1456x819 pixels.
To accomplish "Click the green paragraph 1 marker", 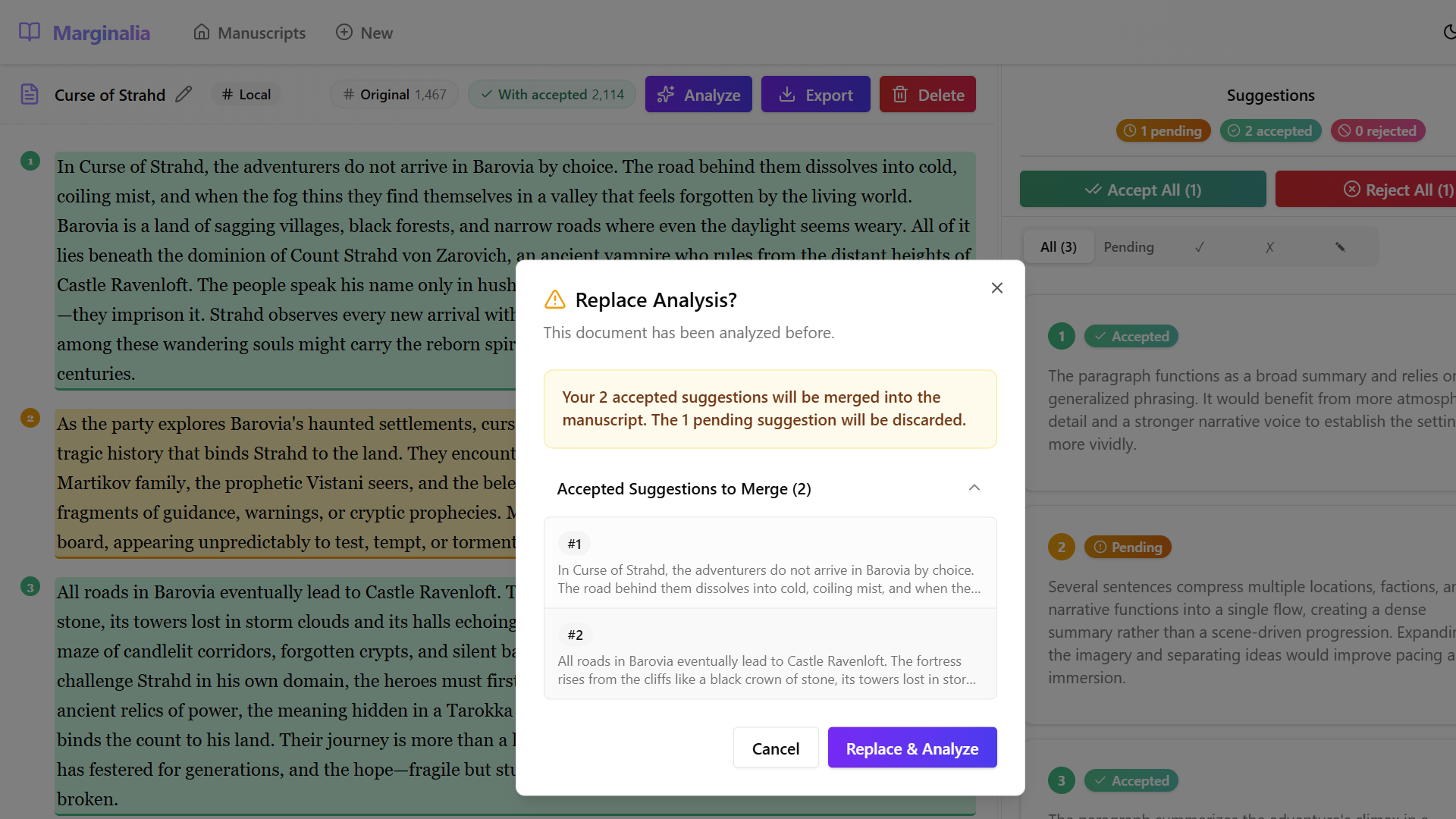I will [30, 161].
